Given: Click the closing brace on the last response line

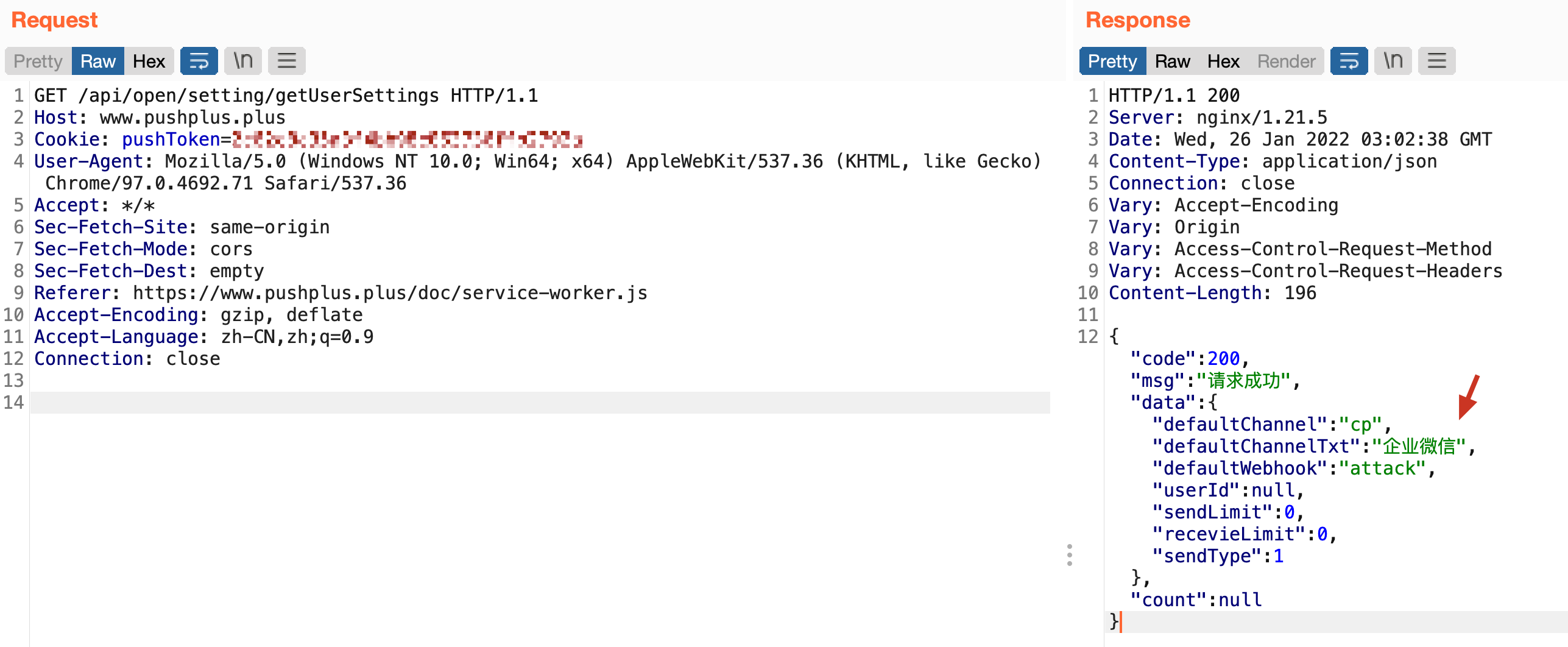Looking at the screenshot, I should 1114,621.
